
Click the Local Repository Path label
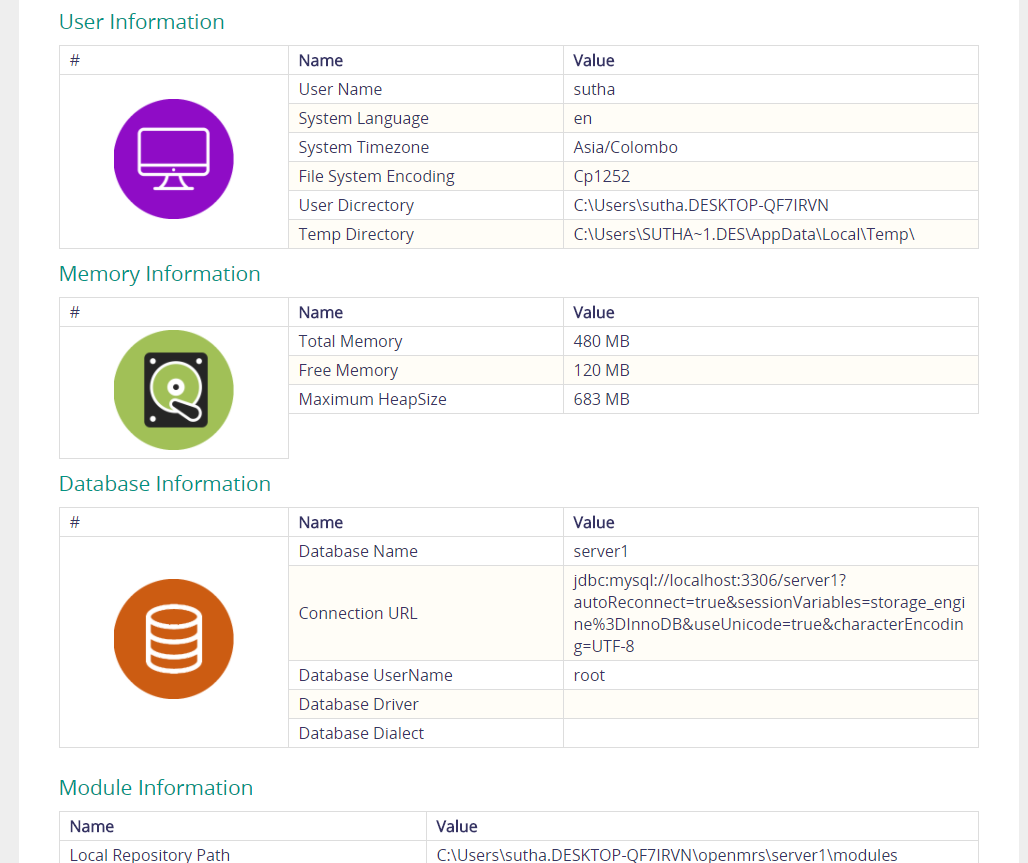click(149, 855)
